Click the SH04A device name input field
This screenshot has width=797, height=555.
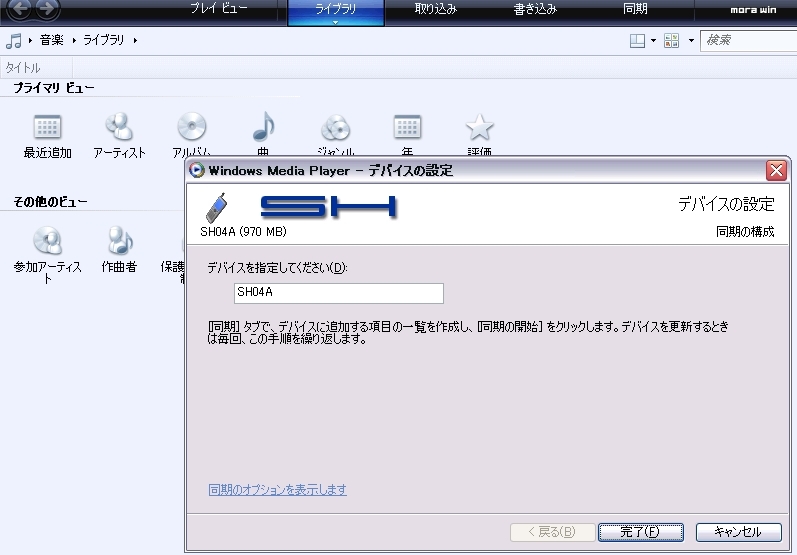coord(339,293)
